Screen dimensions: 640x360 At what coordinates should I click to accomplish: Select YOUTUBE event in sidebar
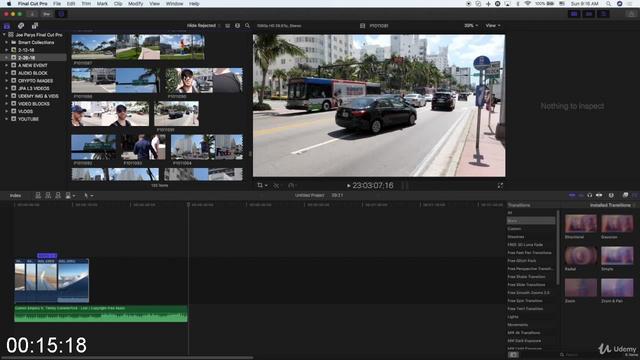click(x=28, y=119)
